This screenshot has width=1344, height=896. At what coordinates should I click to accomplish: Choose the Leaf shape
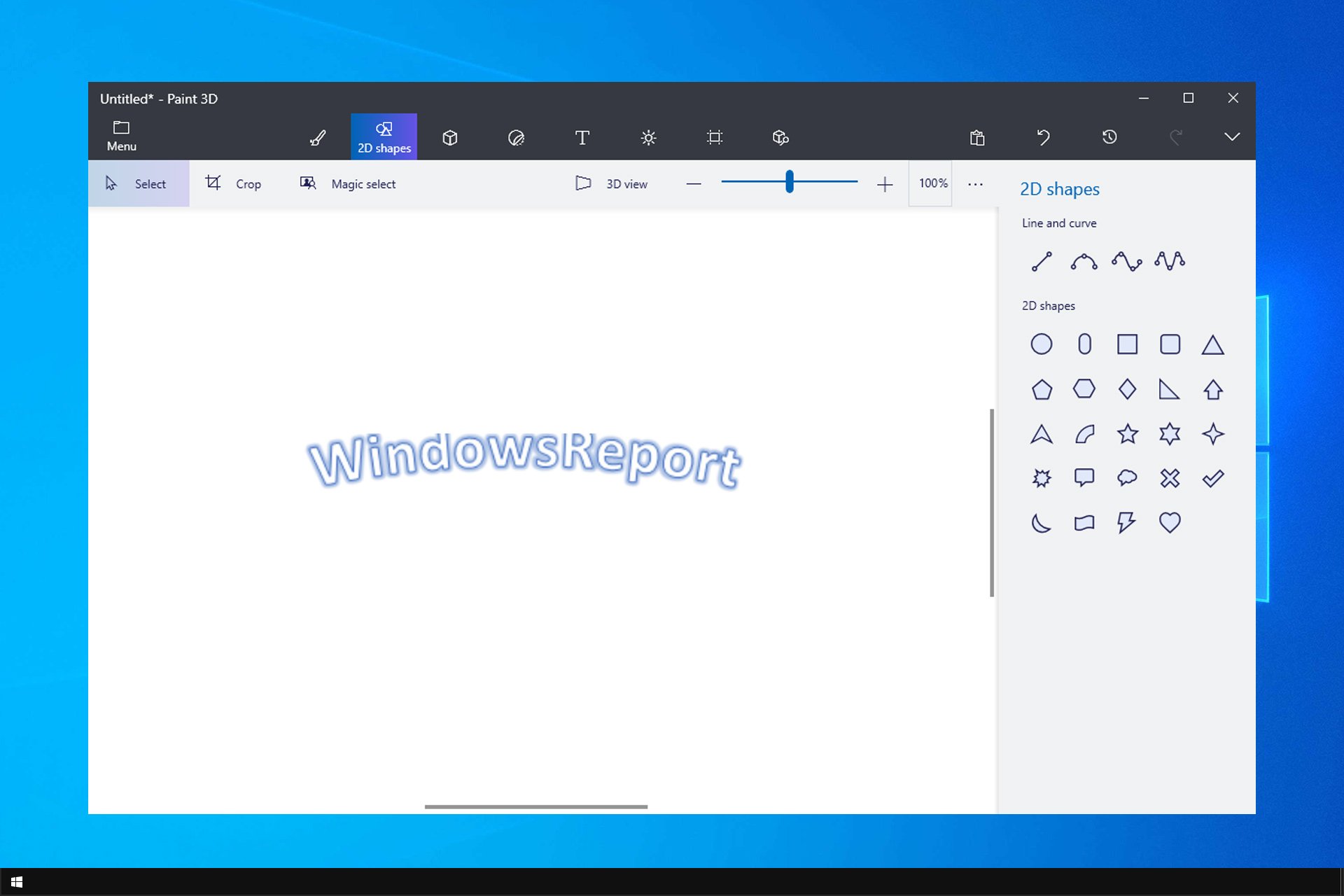1084,434
